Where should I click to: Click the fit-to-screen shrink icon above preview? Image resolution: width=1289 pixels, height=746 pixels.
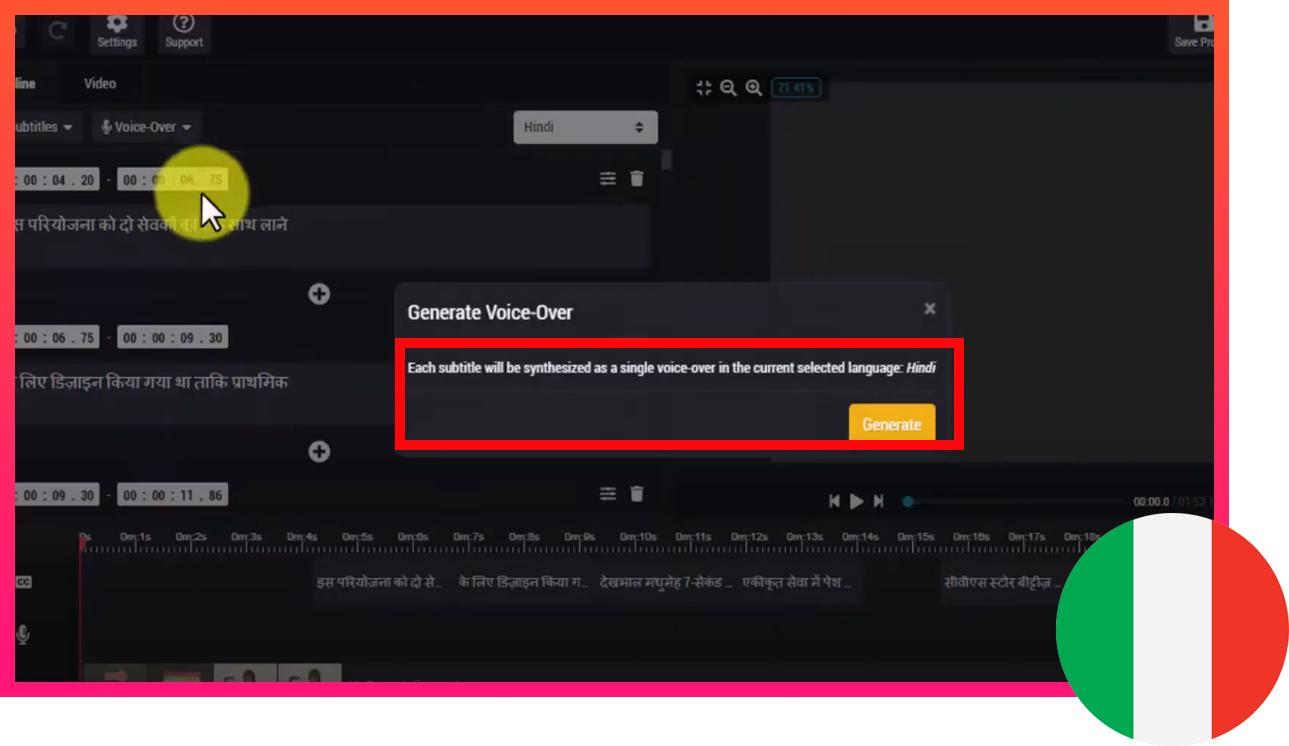[704, 88]
